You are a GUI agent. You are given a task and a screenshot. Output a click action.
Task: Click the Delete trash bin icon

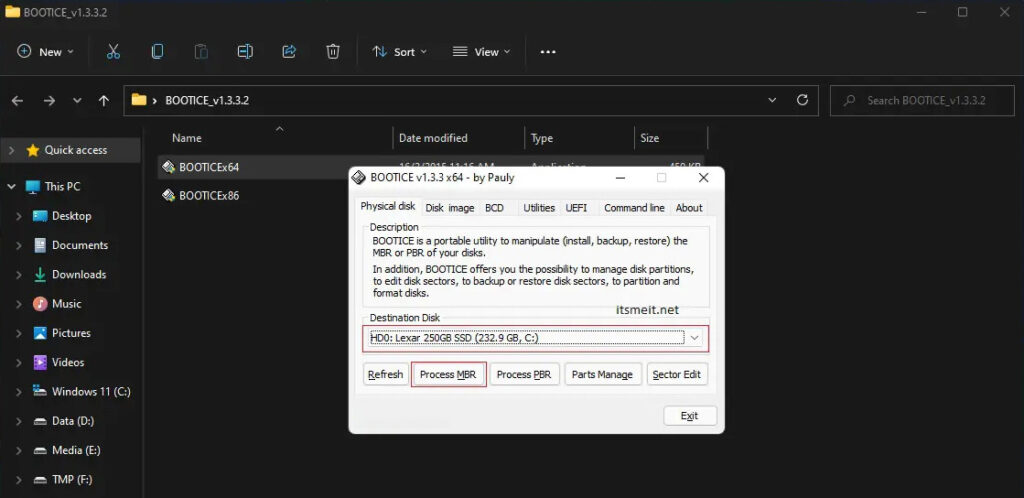point(333,51)
